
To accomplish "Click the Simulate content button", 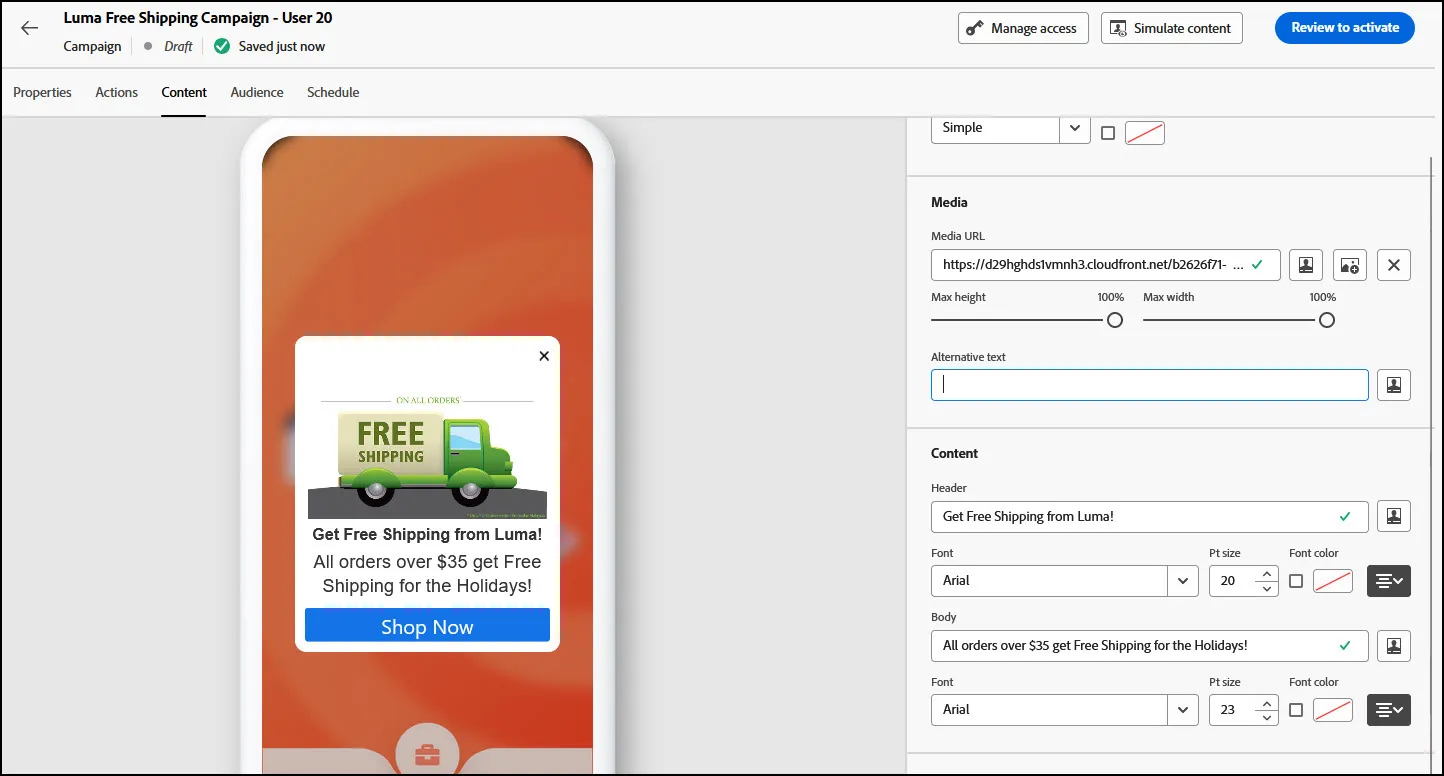I will coord(1172,28).
